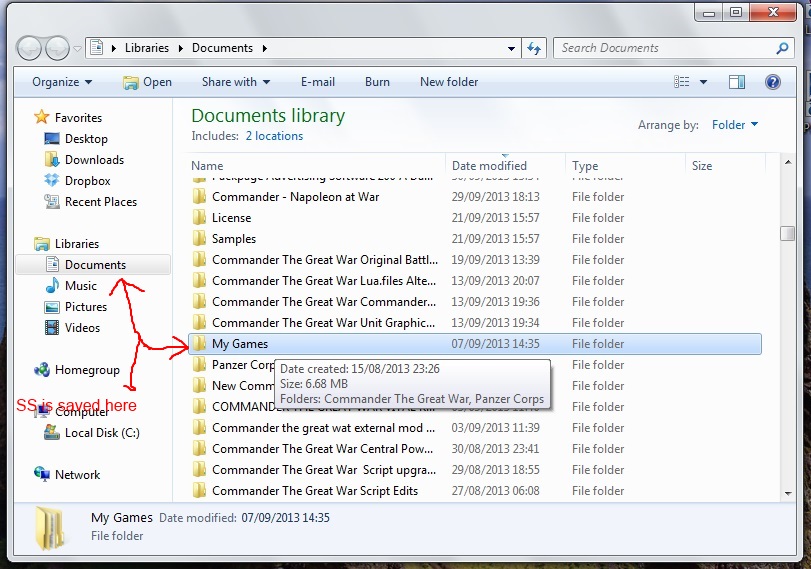Click the 2 locations link

coord(274,136)
